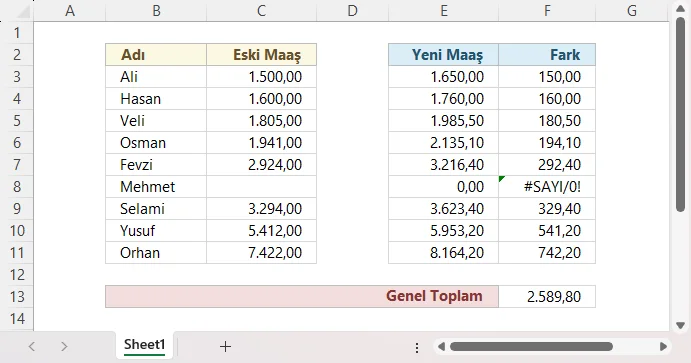Select the cell containing 'Yusuf'
The height and width of the screenshot is (363, 691).
pos(156,231)
